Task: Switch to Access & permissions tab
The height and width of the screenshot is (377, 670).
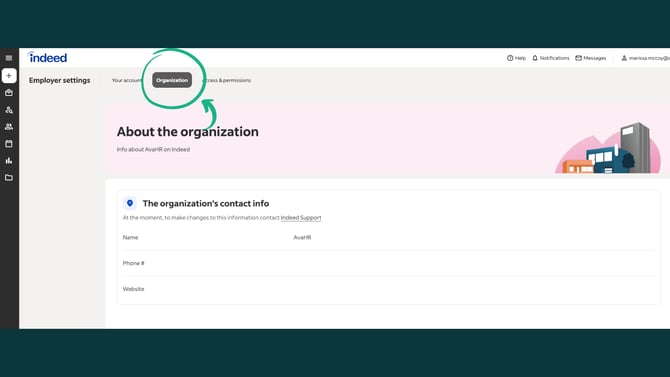Action: tap(227, 80)
